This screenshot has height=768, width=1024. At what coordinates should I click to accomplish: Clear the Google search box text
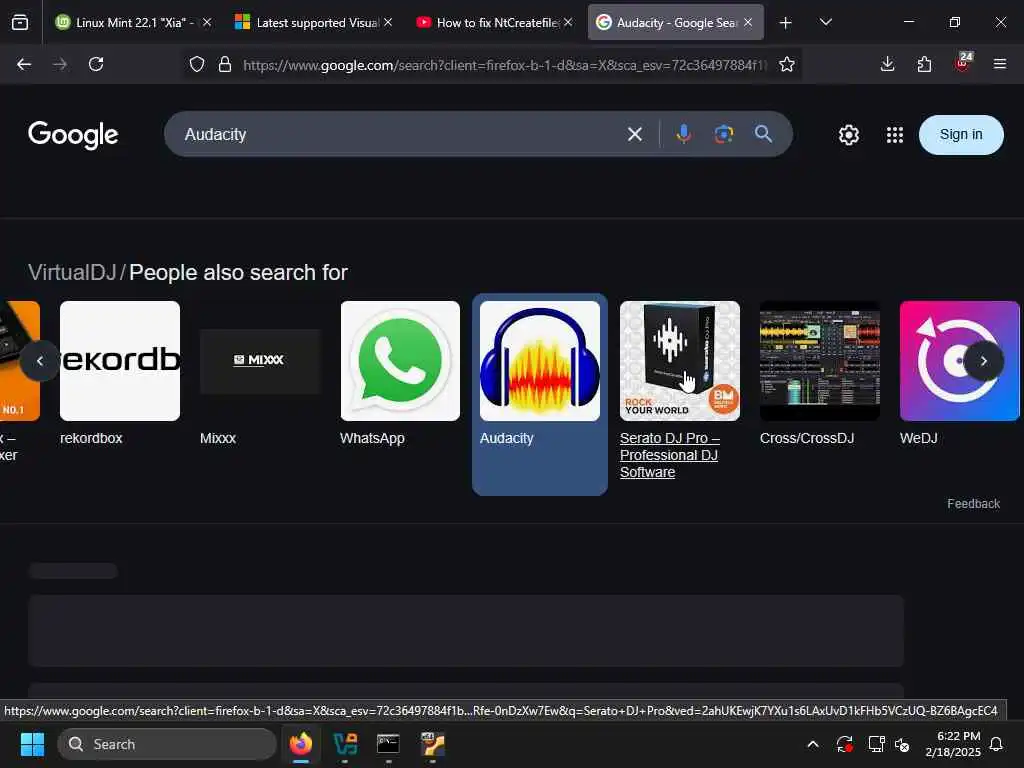pos(634,135)
